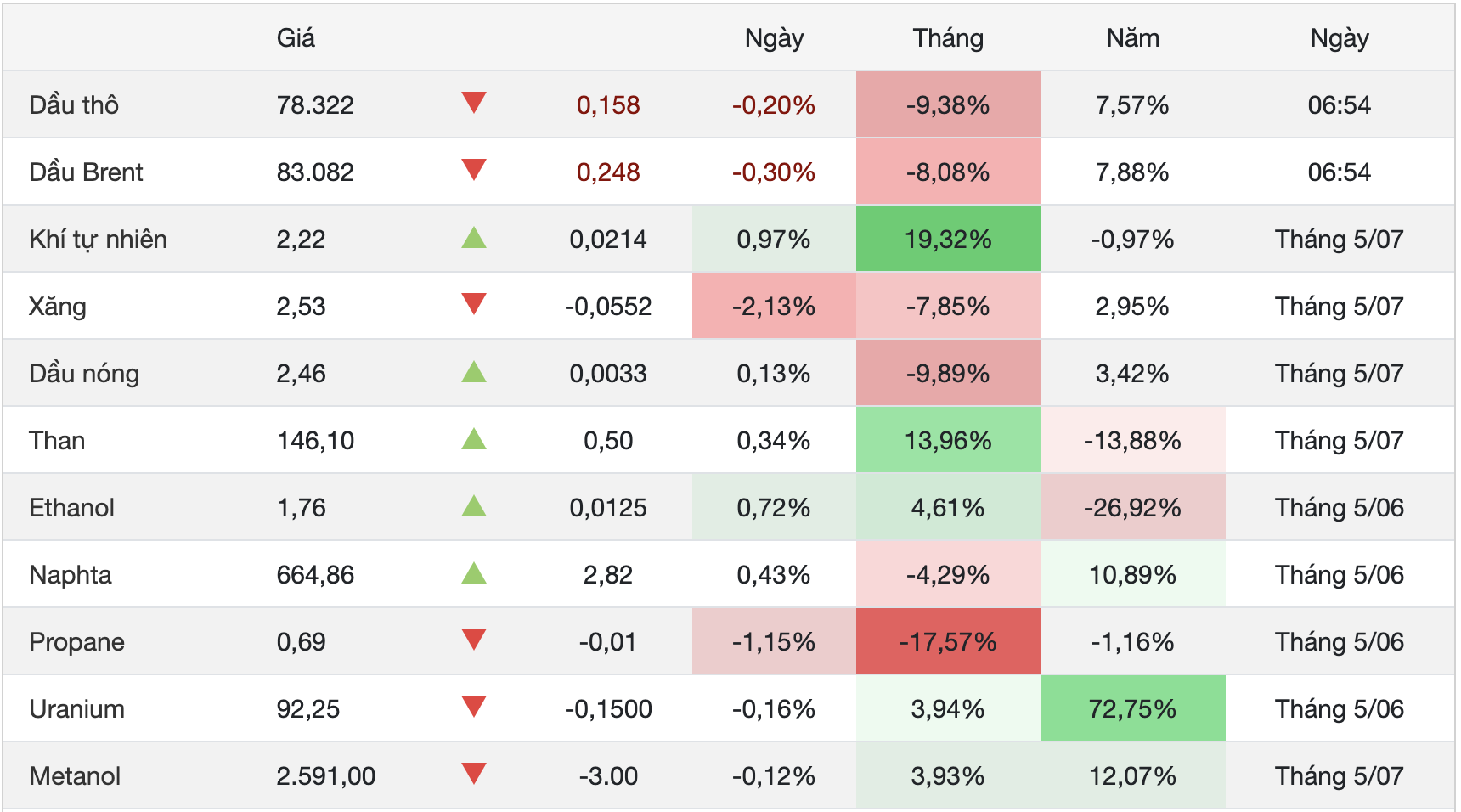
Task: Click the red down arrow in Xăng row
Action: click(x=474, y=304)
